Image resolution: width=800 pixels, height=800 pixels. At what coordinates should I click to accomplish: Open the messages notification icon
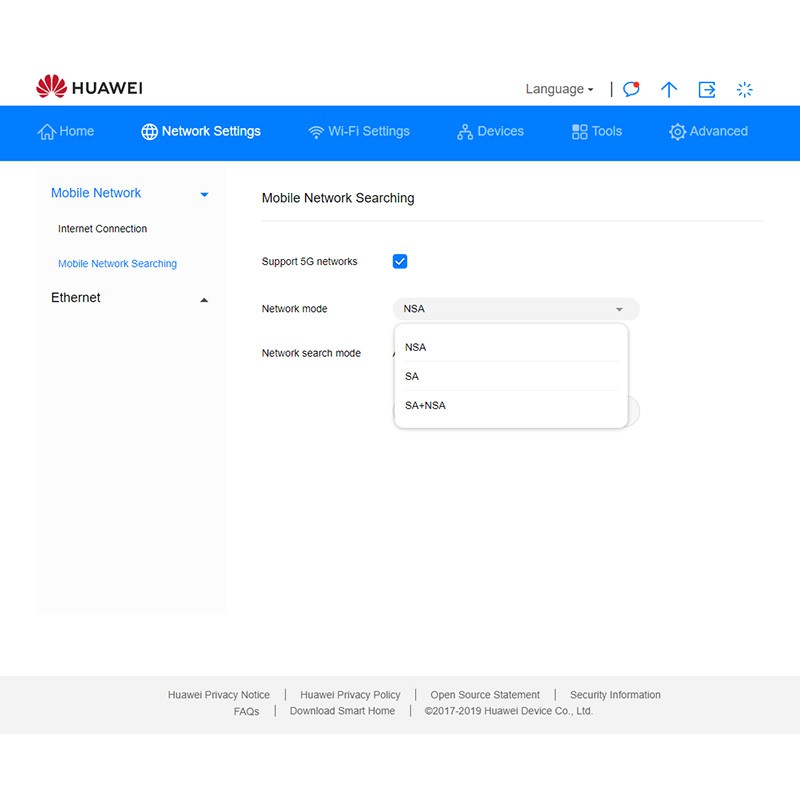tap(631, 89)
